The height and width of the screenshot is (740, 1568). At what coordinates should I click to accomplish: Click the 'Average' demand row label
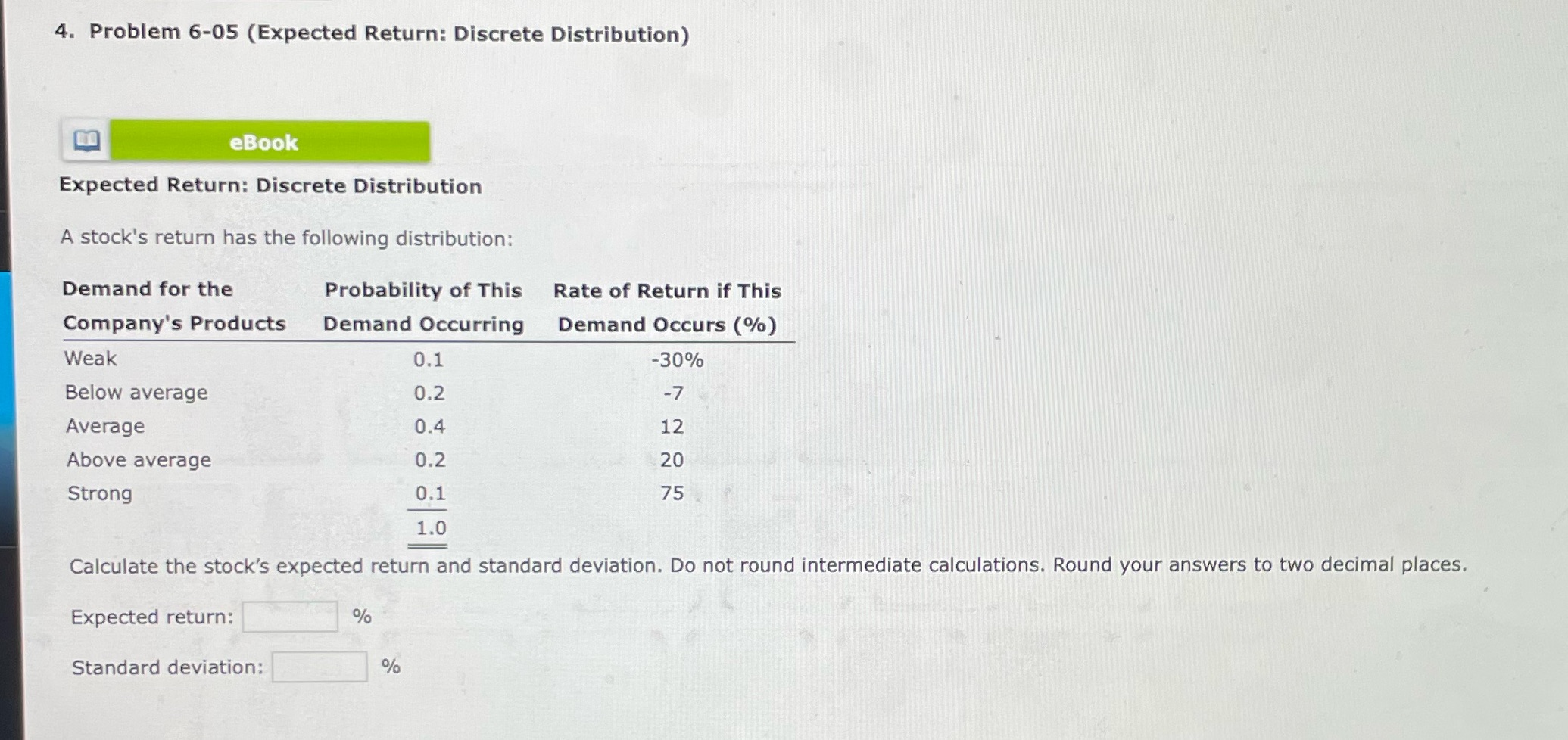[x=104, y=426]
